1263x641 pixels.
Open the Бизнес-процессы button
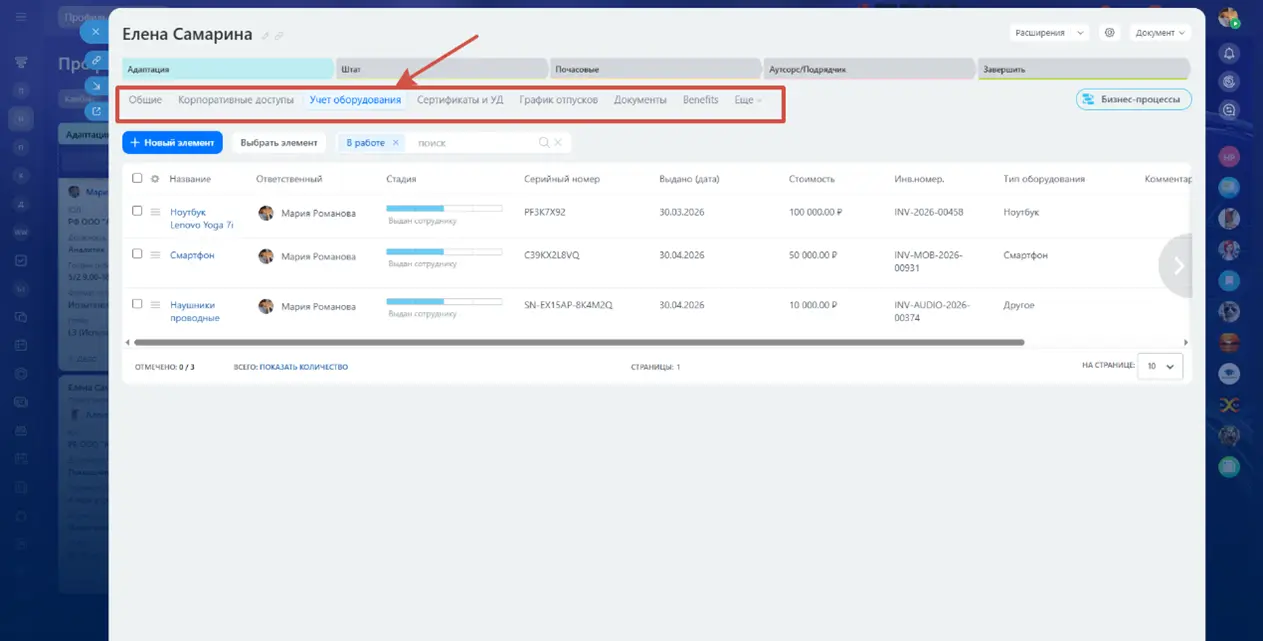pyautogui.click(x=1134, y=99)
